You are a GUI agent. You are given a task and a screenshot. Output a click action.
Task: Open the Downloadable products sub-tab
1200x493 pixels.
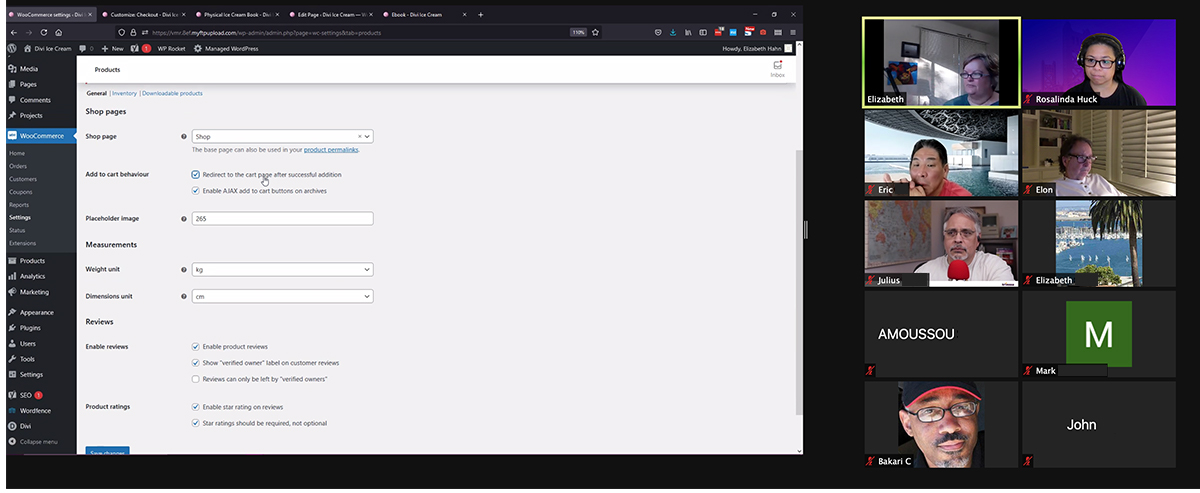point(172,93)
